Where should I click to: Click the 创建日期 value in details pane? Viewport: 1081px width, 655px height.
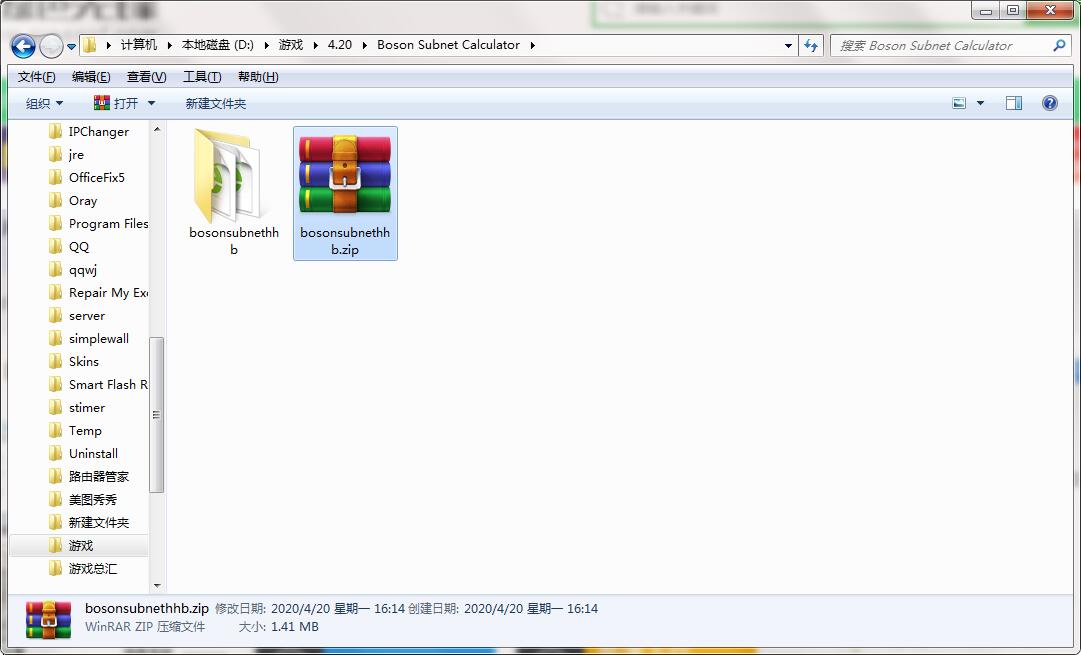531,608
